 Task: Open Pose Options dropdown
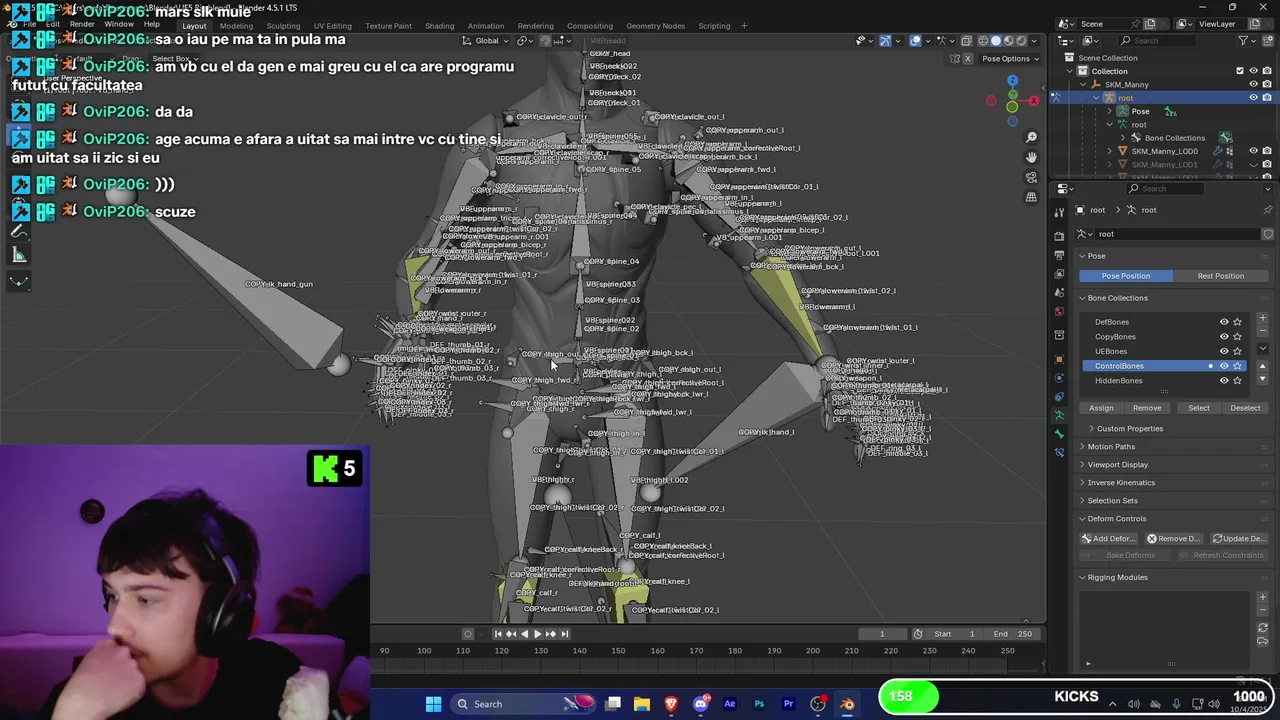click(x=1011, y=58)
